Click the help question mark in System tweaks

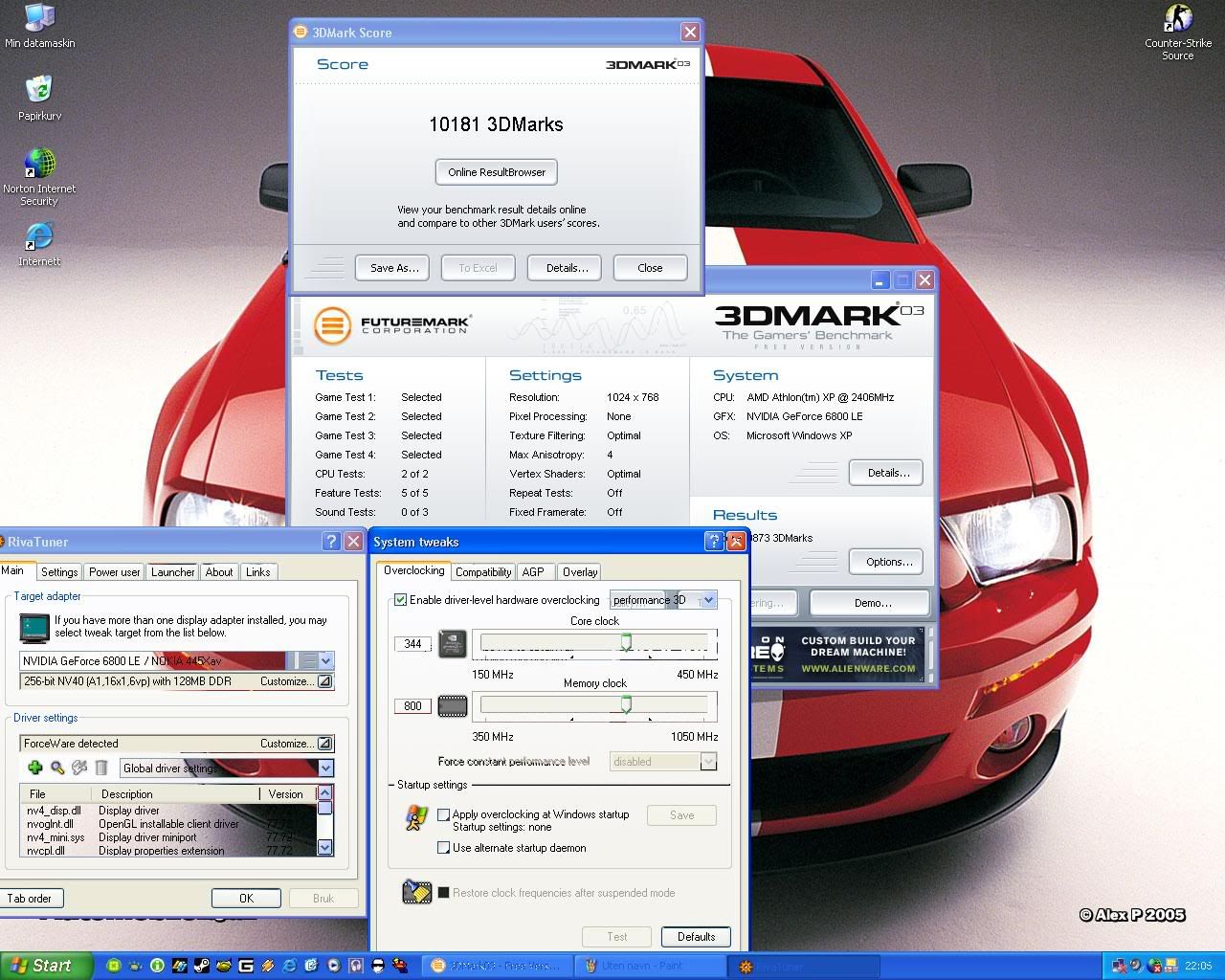pos(713,542)
